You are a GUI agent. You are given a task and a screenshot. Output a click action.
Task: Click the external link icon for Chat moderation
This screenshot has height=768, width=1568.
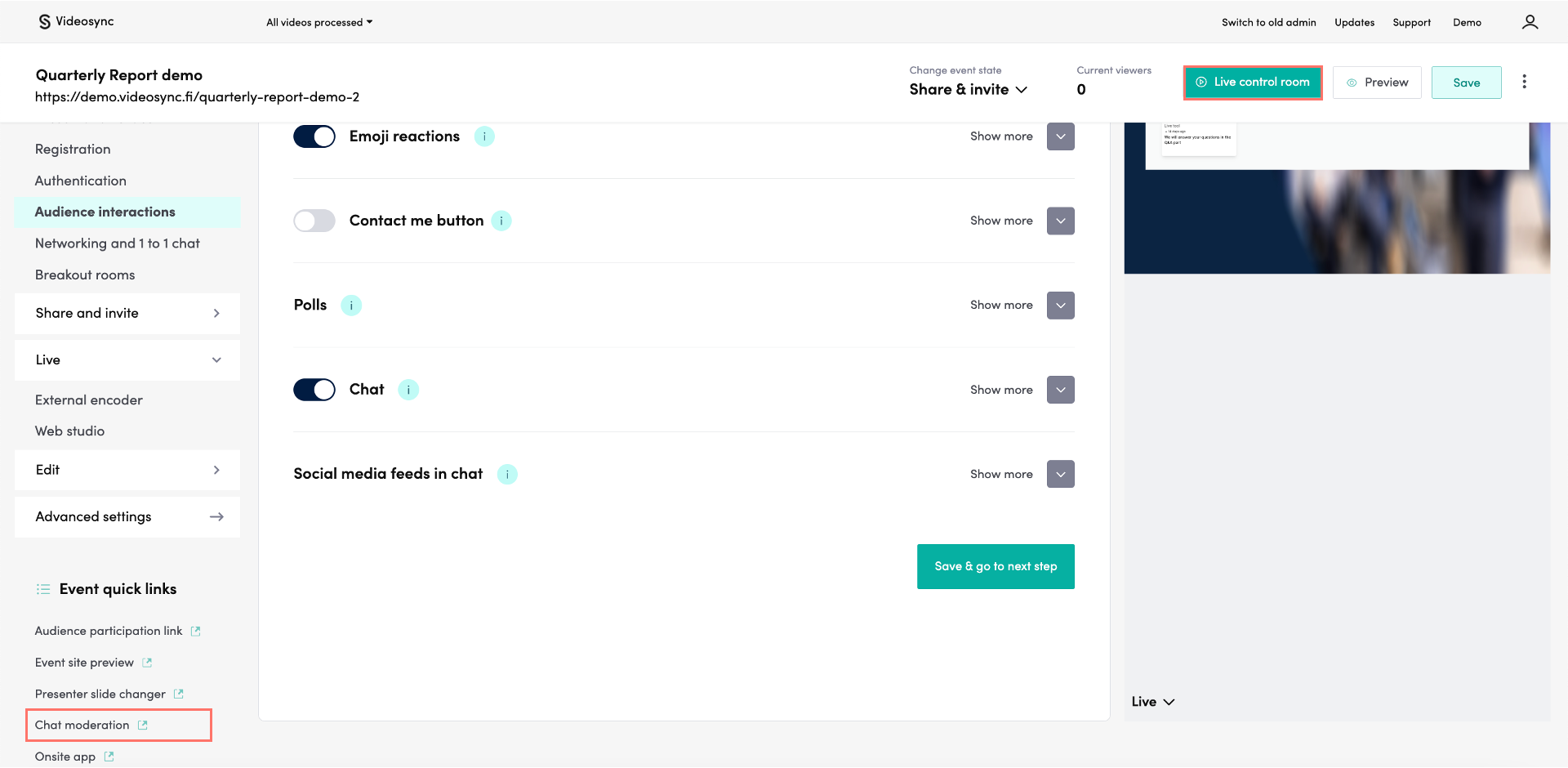[144, 725]
